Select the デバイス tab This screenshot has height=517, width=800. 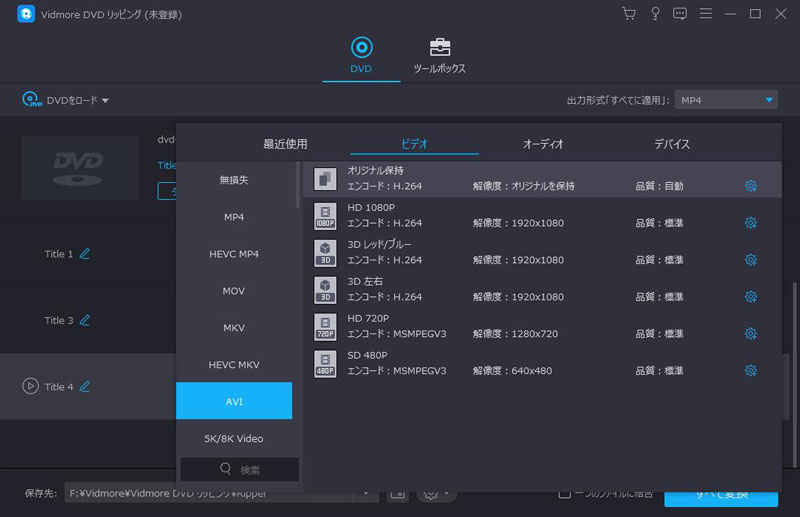pos(672,144)
